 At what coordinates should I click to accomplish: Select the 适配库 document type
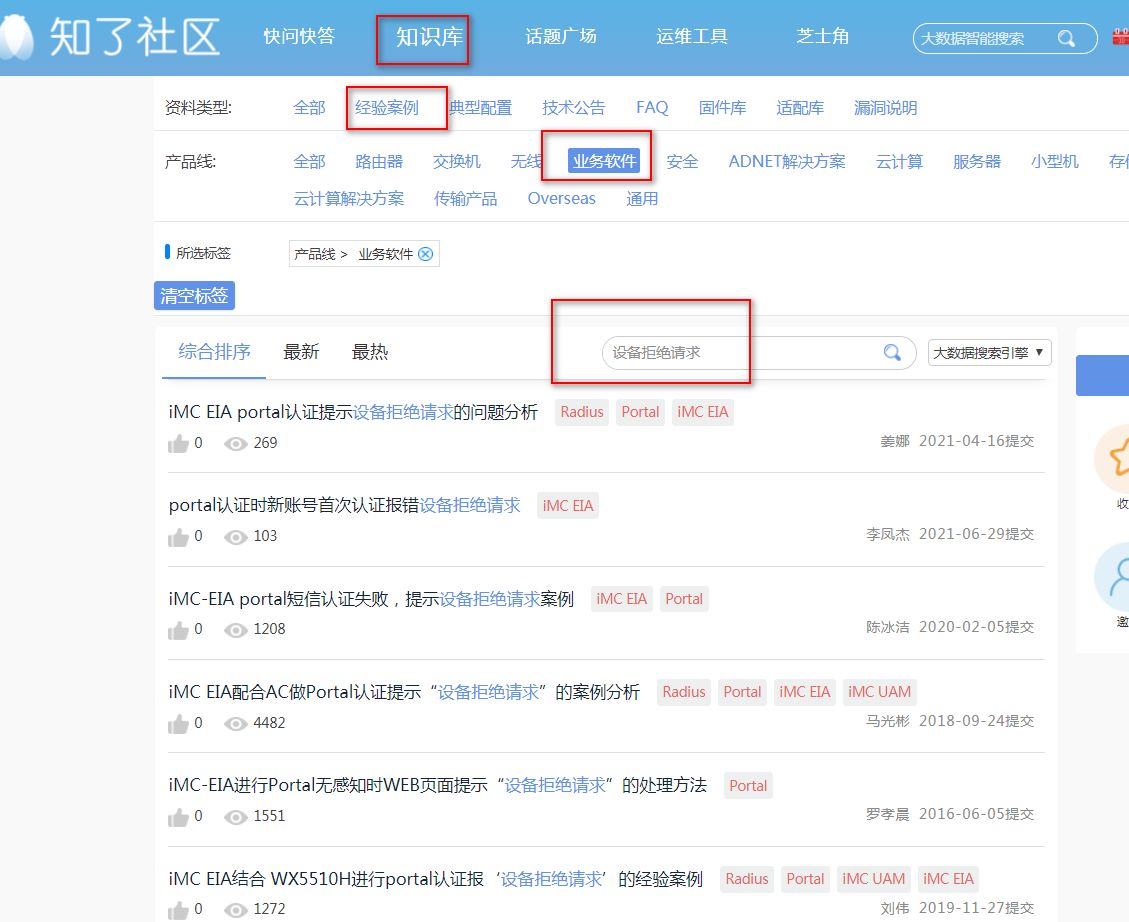[x=800, y=108]
